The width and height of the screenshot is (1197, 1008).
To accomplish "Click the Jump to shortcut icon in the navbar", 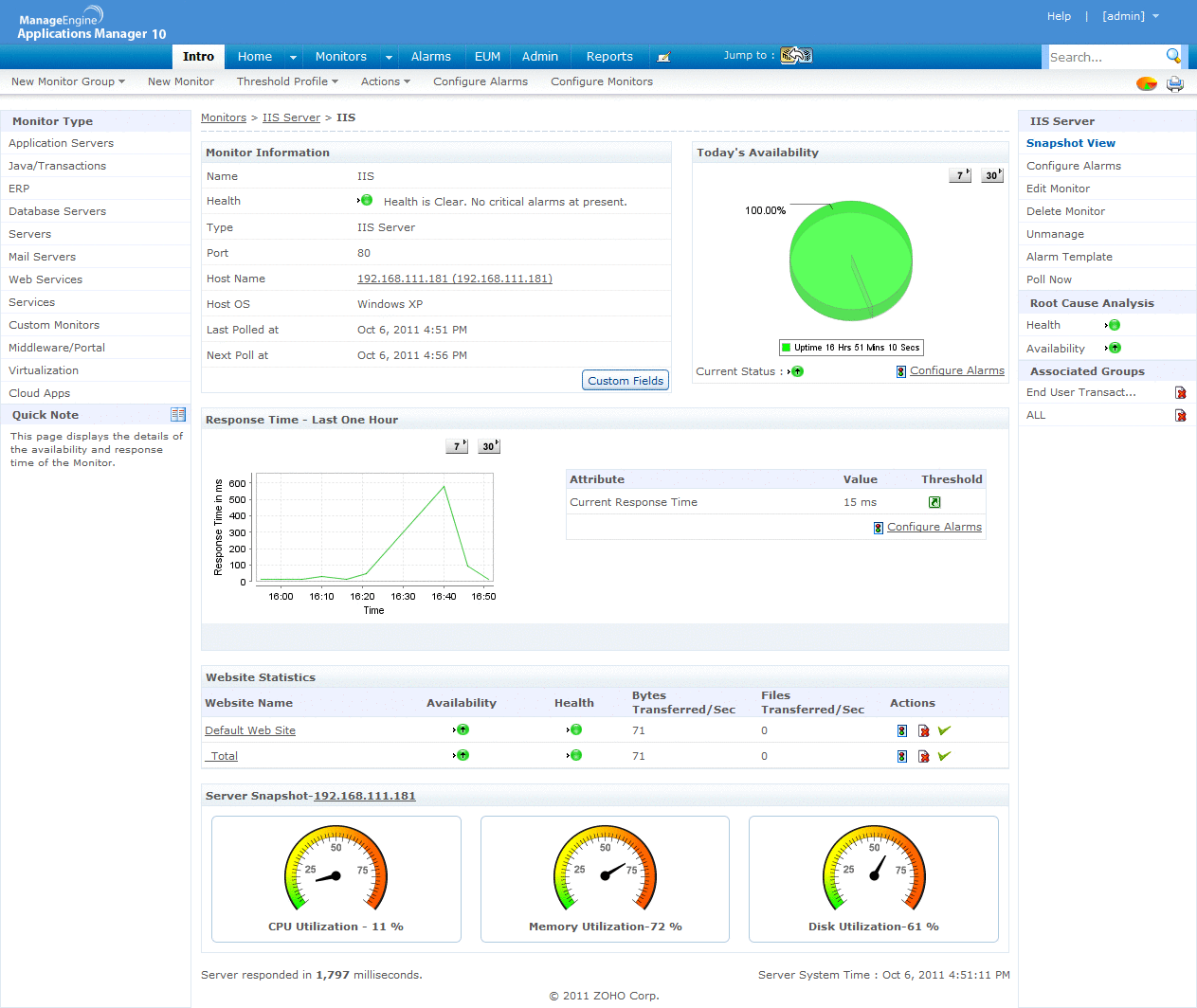I will click(x=796, y=55).
